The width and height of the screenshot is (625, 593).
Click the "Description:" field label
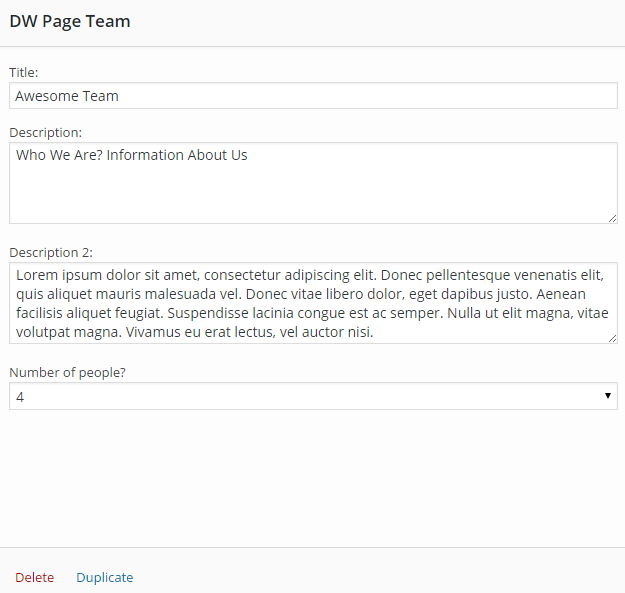pyautogui.click(x=45, y=133)
